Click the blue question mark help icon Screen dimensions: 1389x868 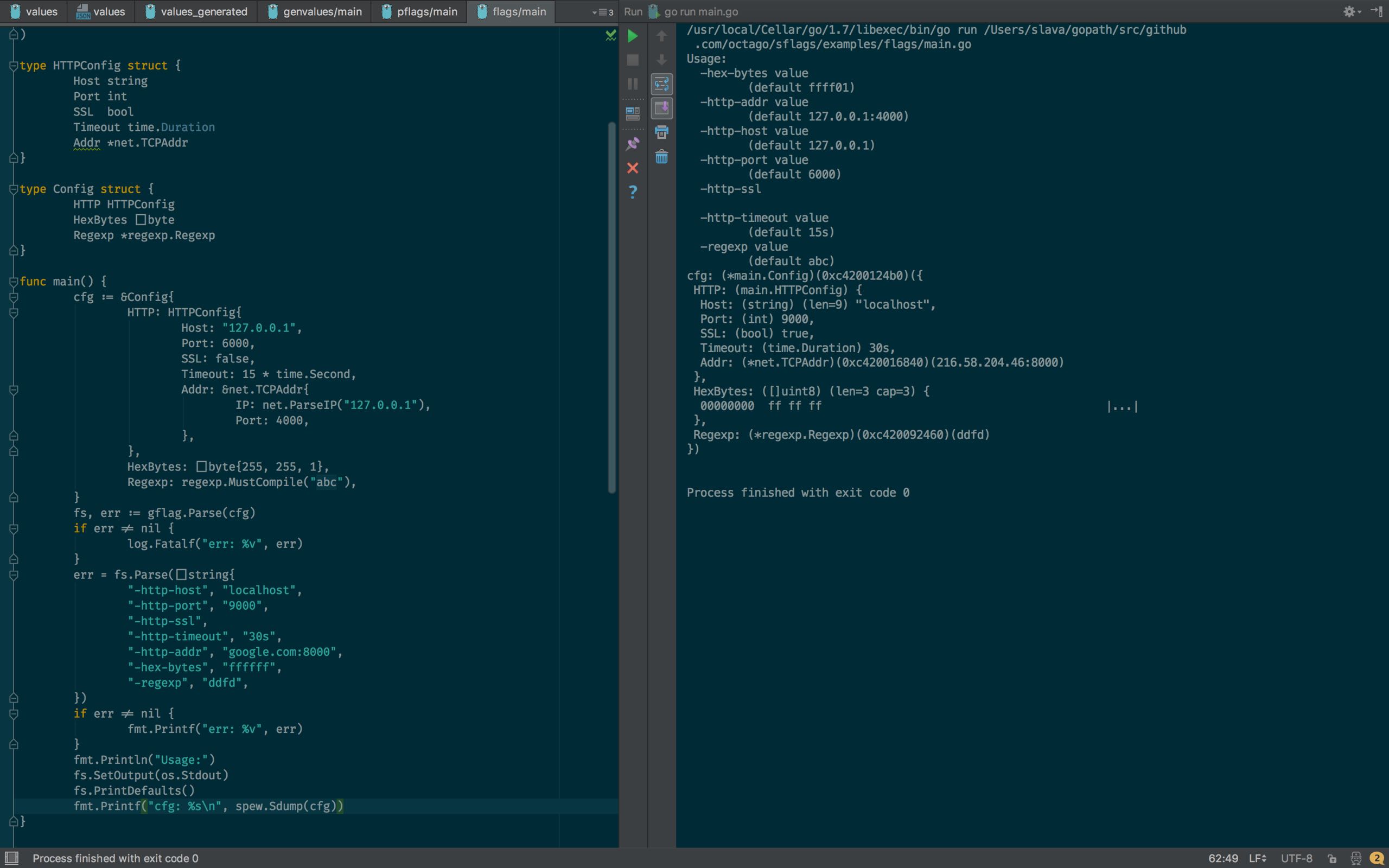pos(633,192)
